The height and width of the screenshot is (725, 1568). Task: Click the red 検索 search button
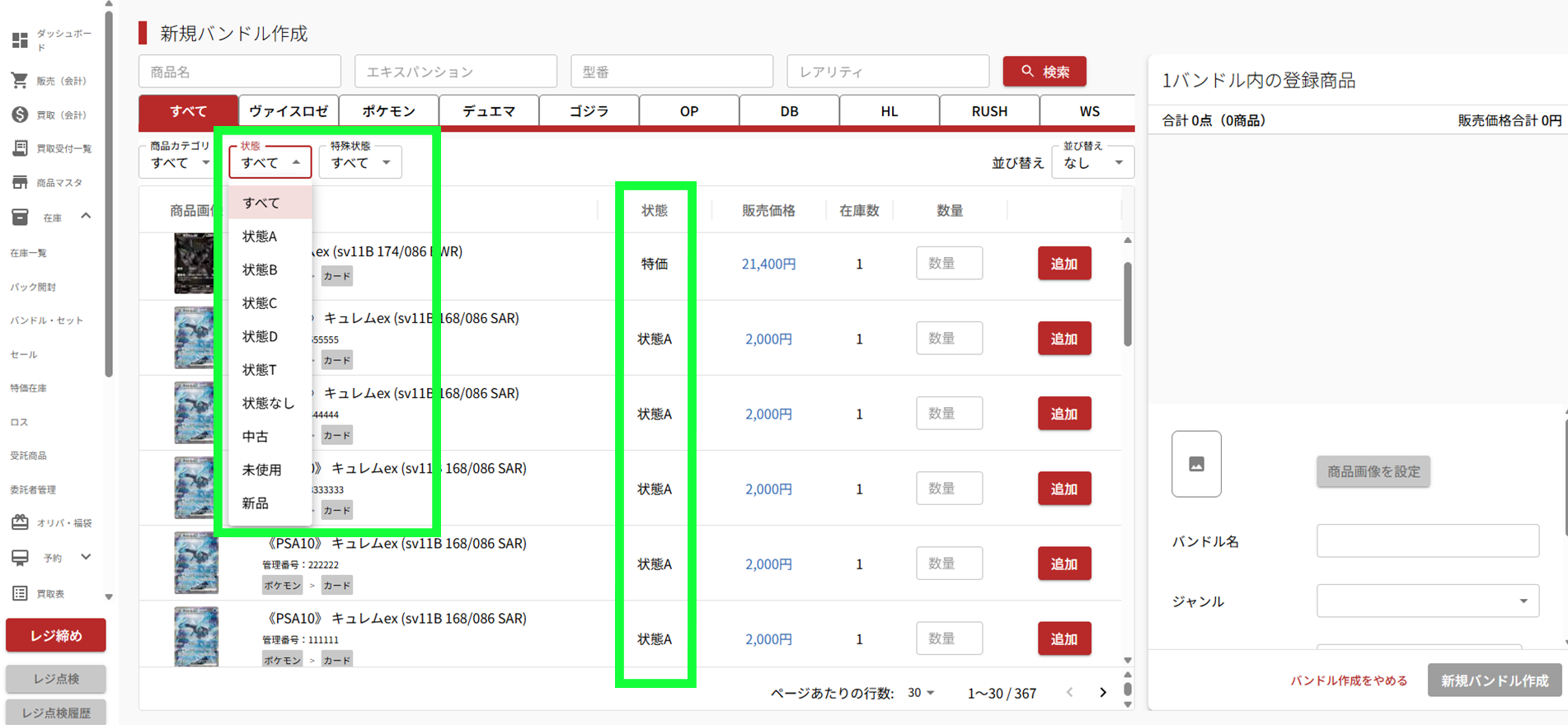(1045, 72)
